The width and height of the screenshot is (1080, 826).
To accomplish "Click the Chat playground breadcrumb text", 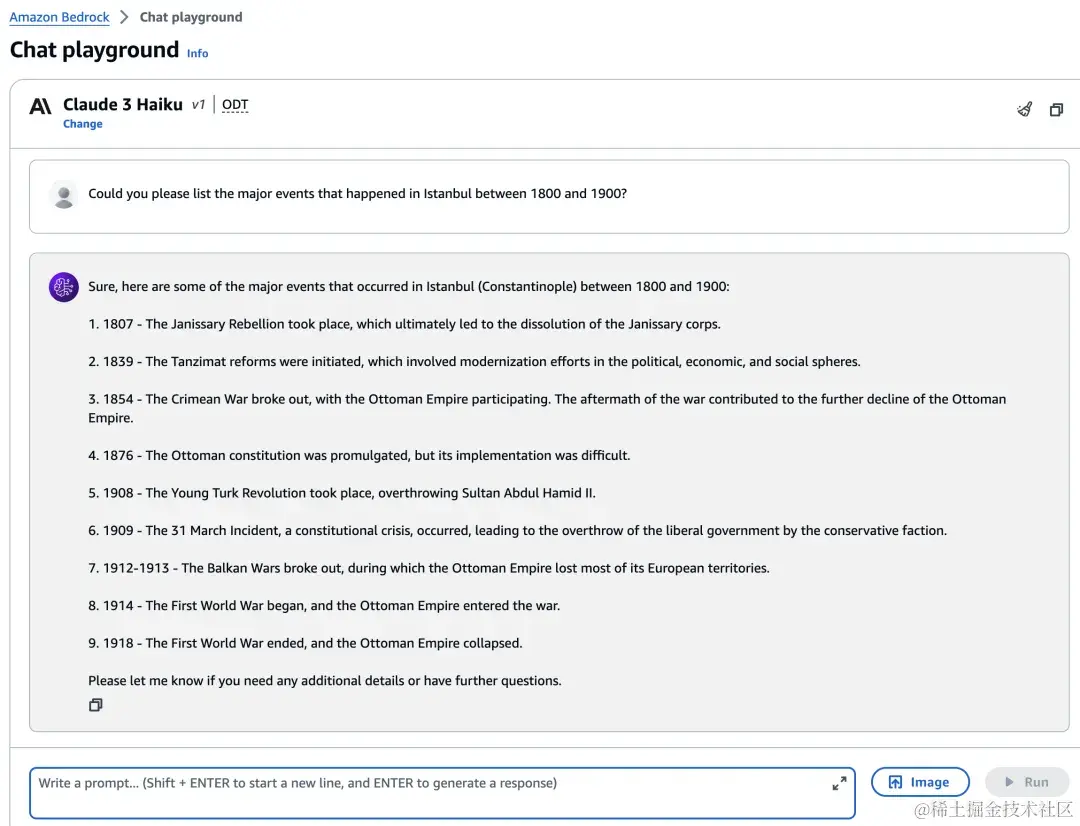I will click(x=191, y=17).
